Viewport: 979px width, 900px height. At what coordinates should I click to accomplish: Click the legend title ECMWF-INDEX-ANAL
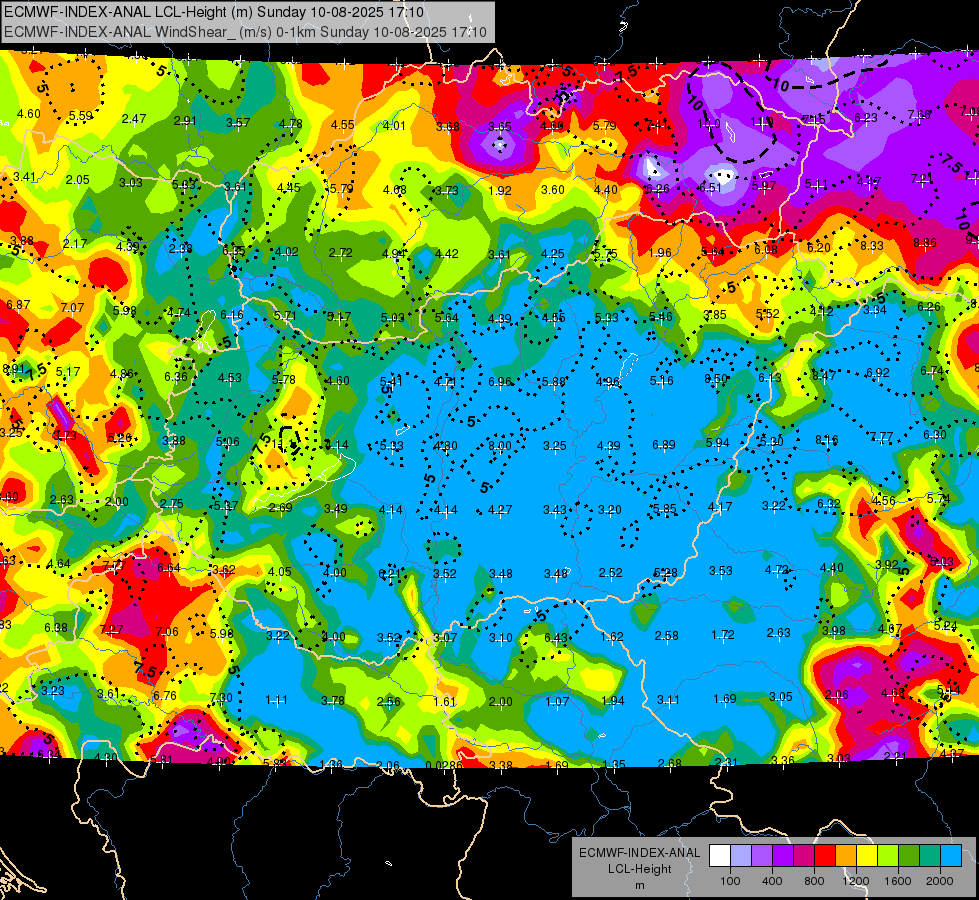click(639, 853)
